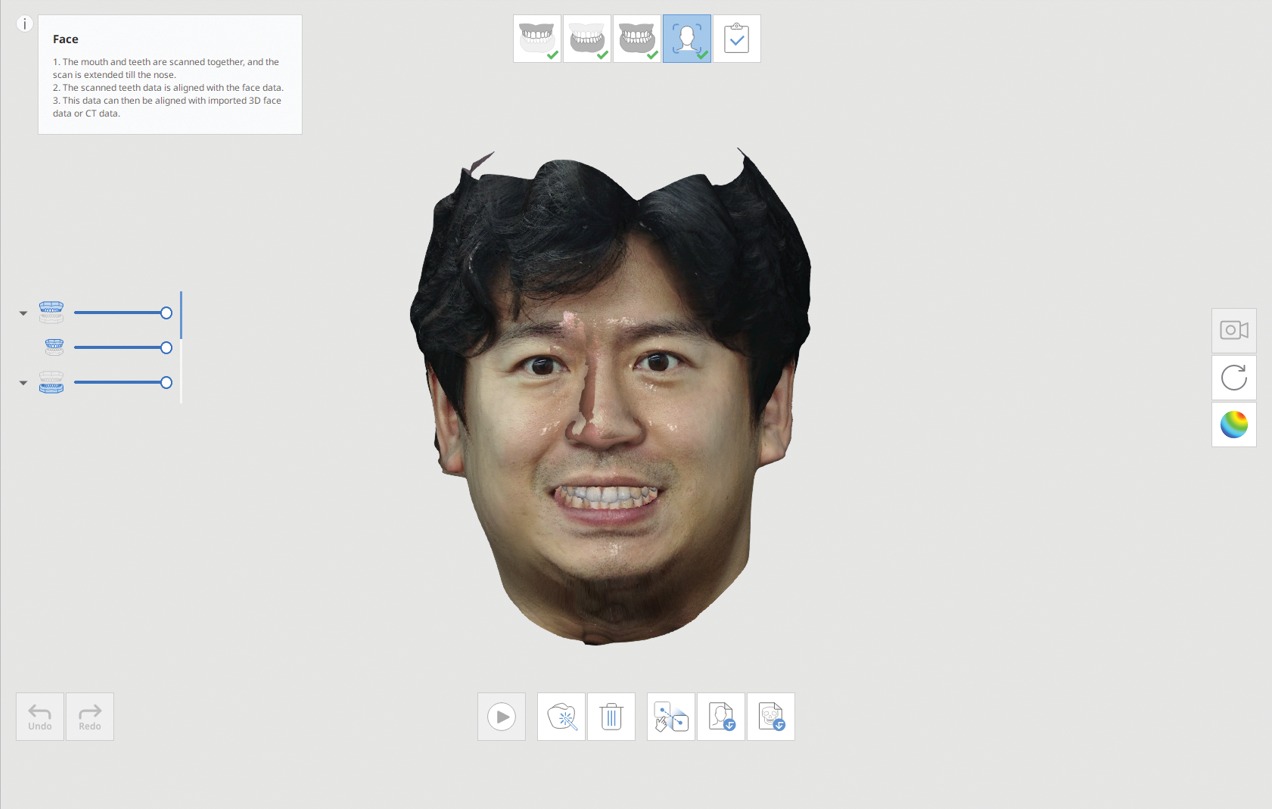Image resolution: width=1272 pixels, height=809 pixels.
Task: Open the manual alignment tool
Action: pos(670,716)
